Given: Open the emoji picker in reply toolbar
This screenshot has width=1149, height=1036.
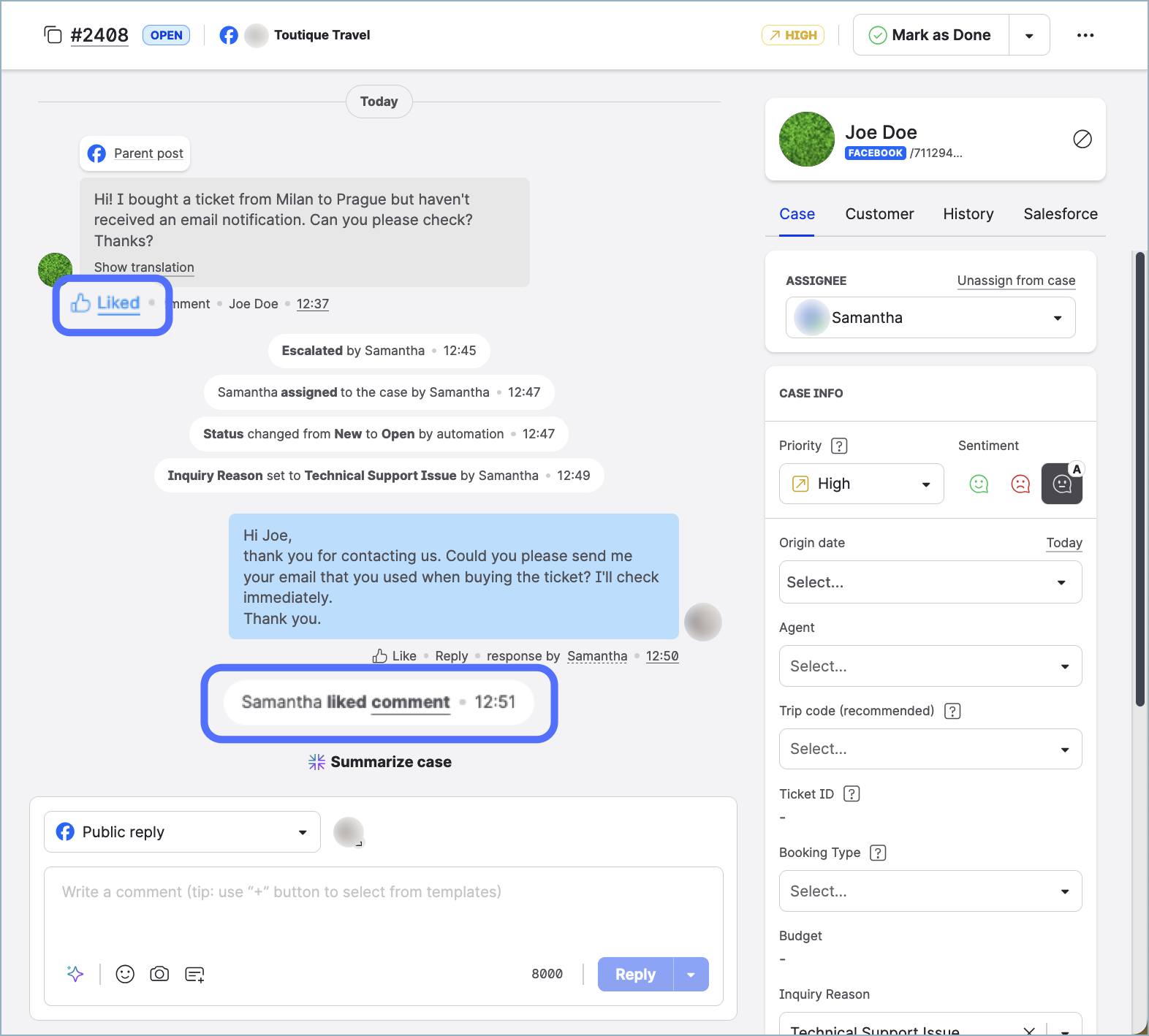Looking at the screenshot, I should coord(125,974).
